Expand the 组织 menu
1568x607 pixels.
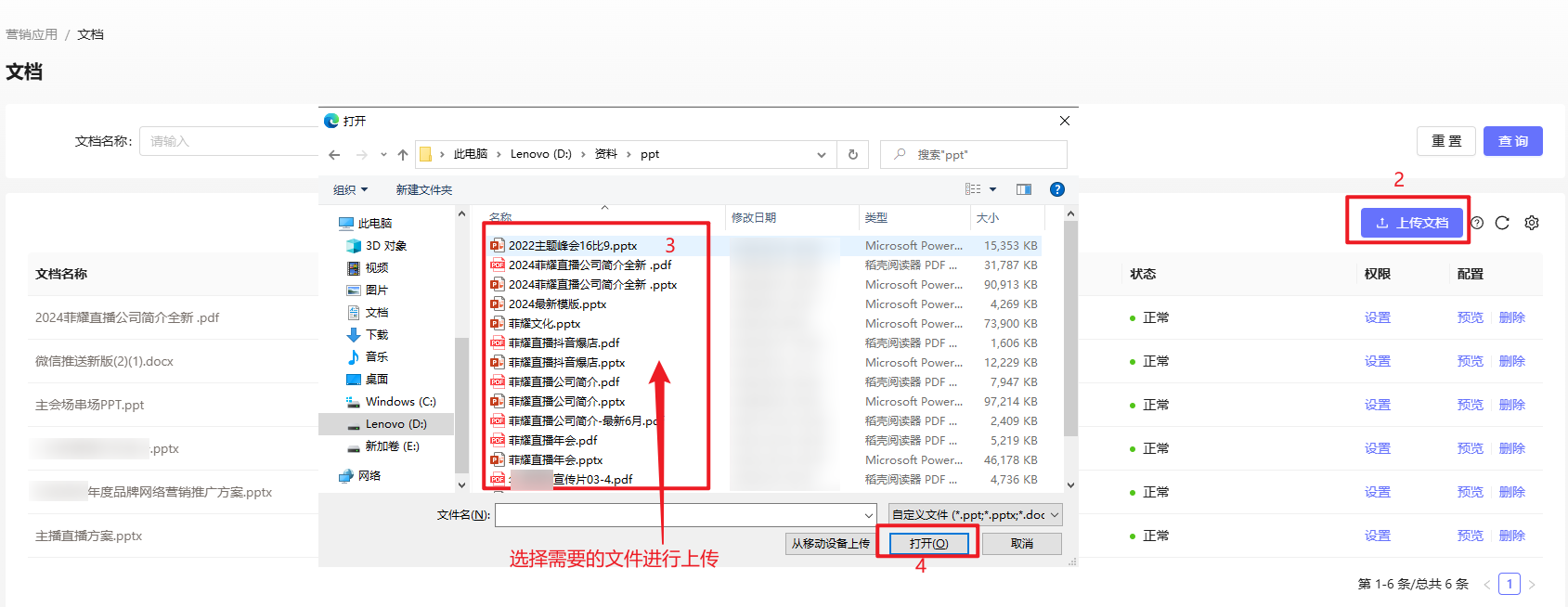(x=350, y=189)
